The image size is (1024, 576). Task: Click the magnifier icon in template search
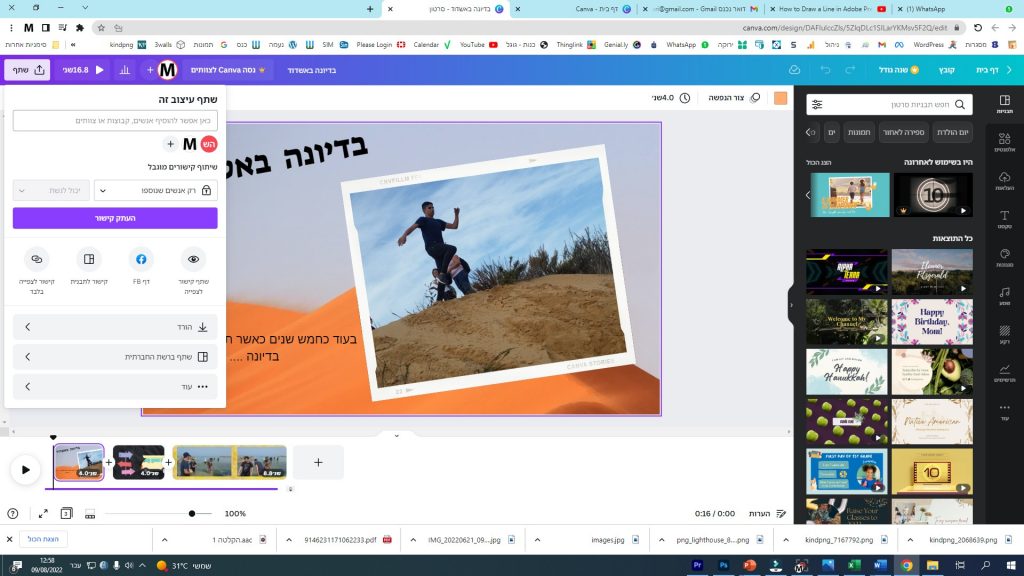tap(960, 104)
